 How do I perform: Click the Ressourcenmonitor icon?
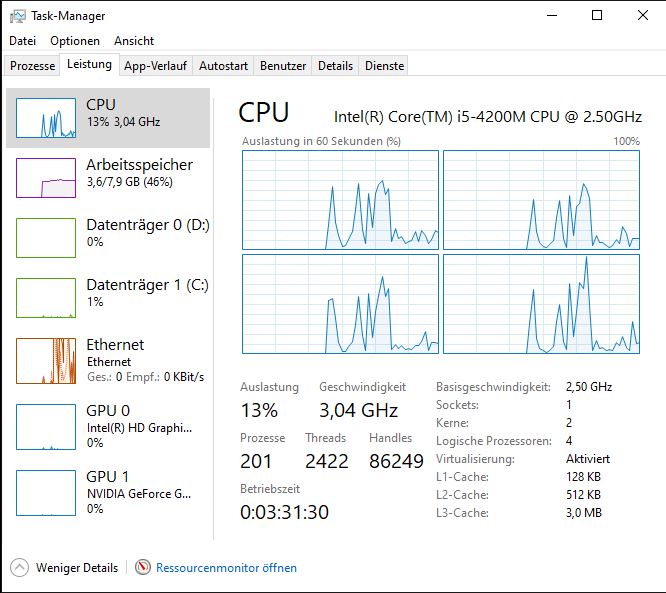(x=143, y=568)
